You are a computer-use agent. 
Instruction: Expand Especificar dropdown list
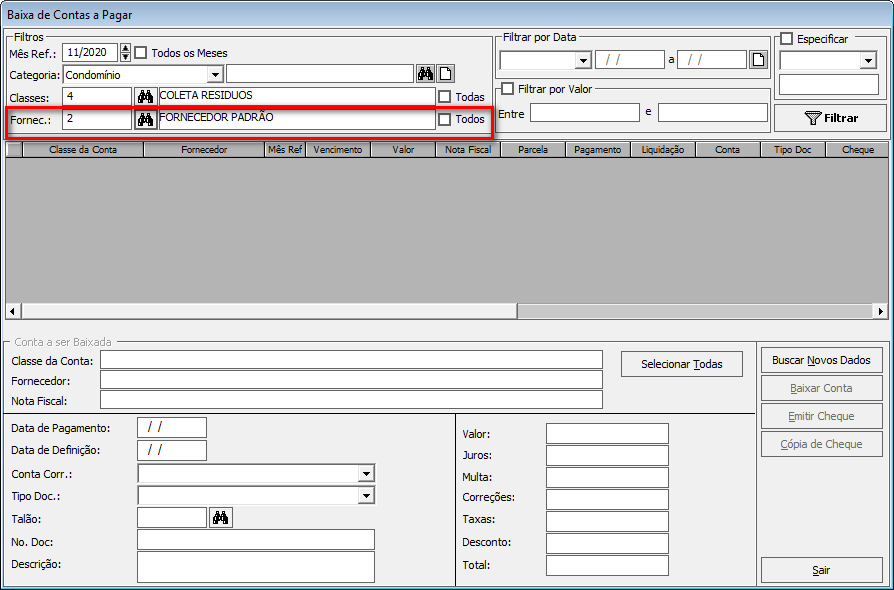868,60
